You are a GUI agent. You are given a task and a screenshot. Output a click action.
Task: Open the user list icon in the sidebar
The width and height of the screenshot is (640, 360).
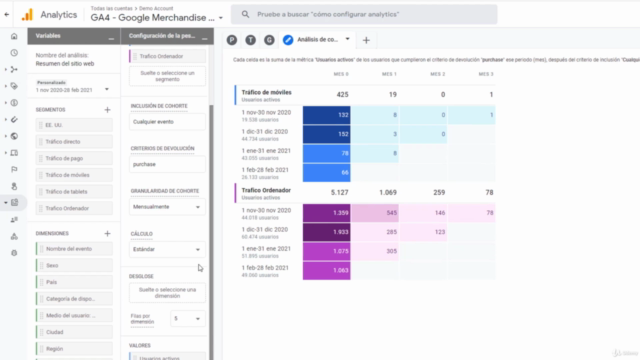coord(14,220)
